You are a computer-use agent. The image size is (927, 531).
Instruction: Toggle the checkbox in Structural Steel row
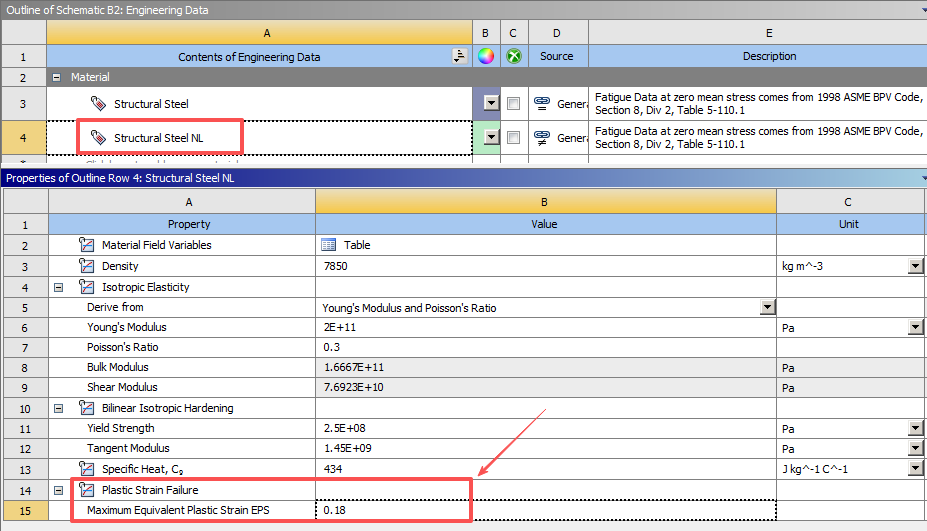(514, 103)
